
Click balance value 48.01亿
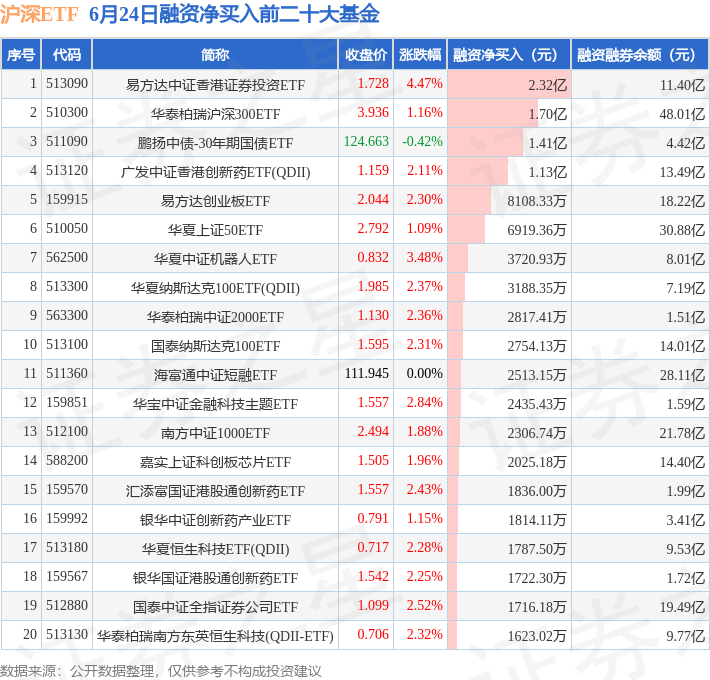(x=682, y=114)
